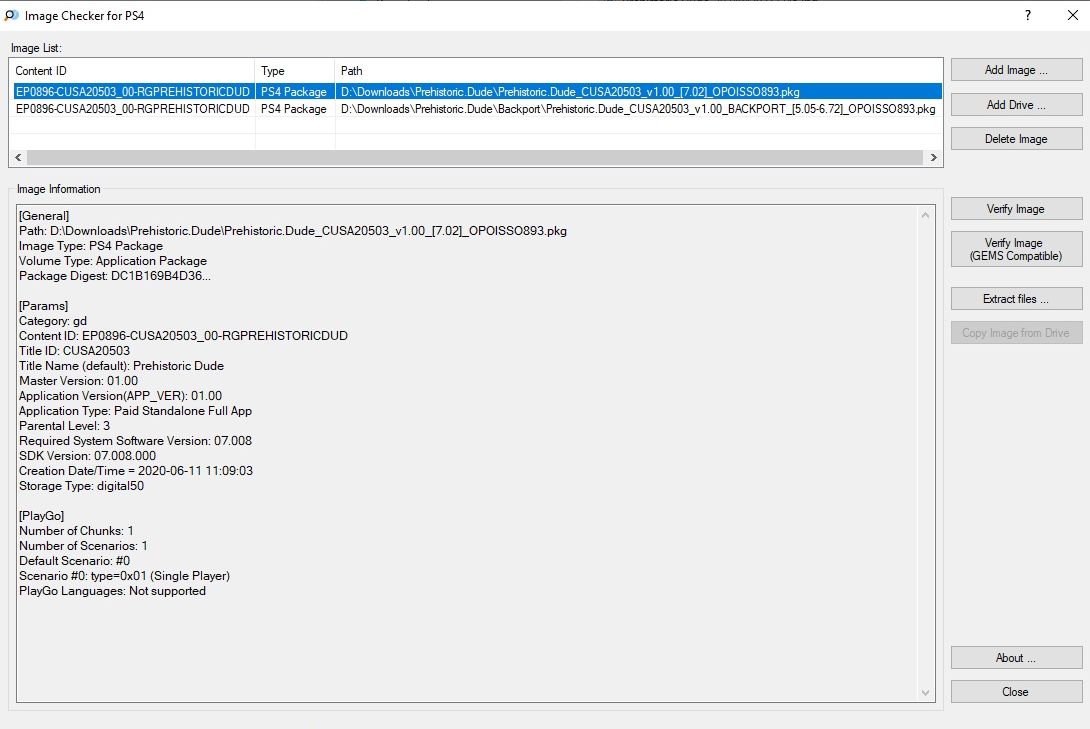Select the BACKPORT 5.05-6.72 package row
This screenshot has height=729, width=1090.
pyautogui.click(x=476, y=109)
